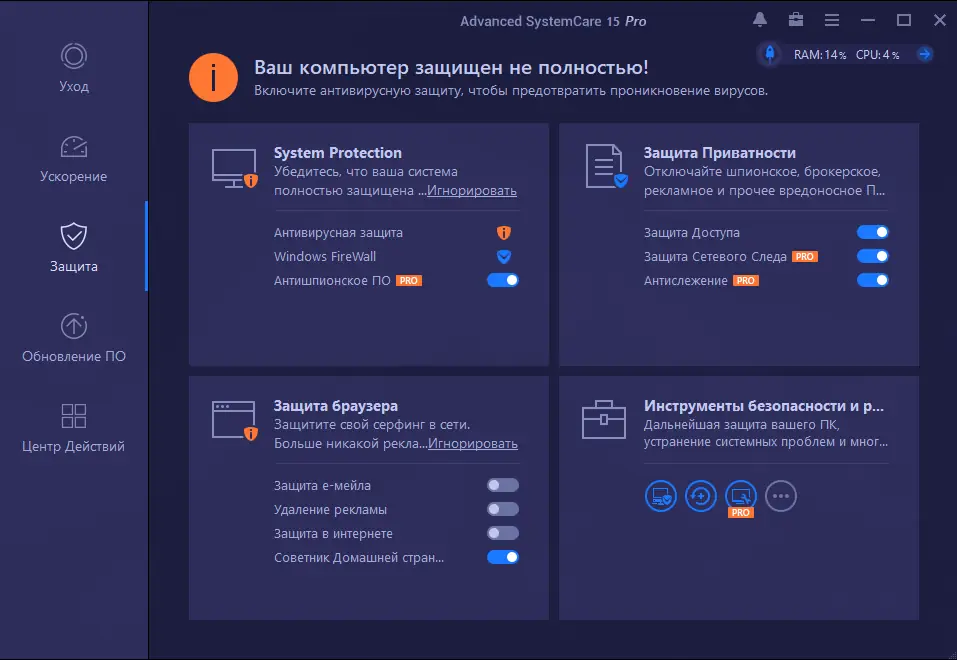
Task: Click the notification bell icon
Action: coord(760,20)
